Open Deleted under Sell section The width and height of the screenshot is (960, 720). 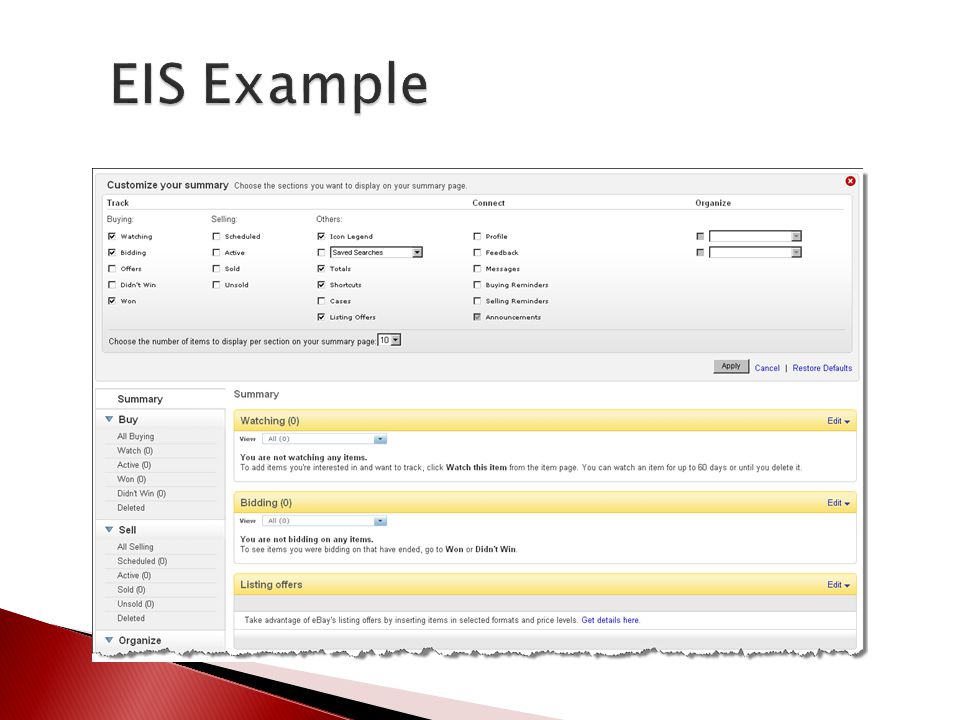click(131, 618)
